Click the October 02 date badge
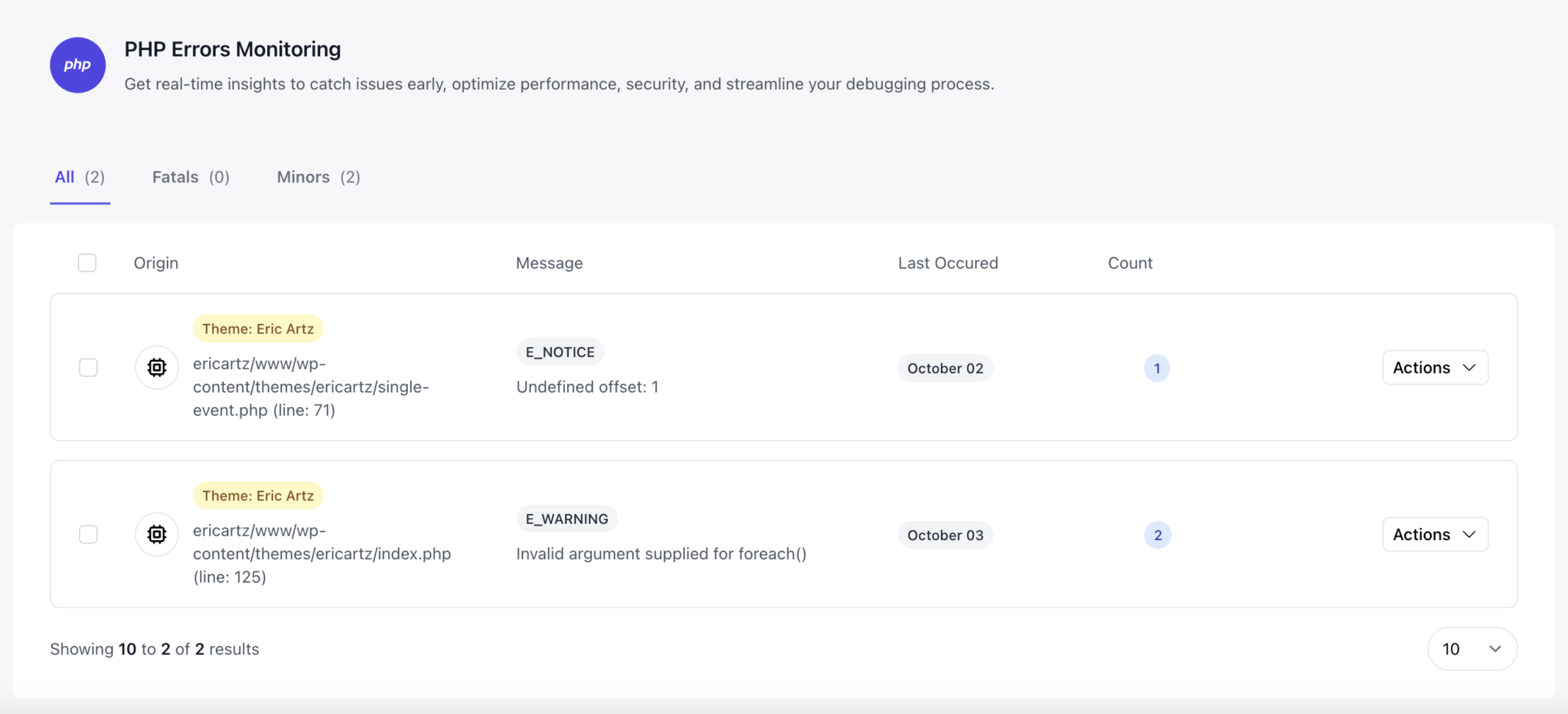 945,368
